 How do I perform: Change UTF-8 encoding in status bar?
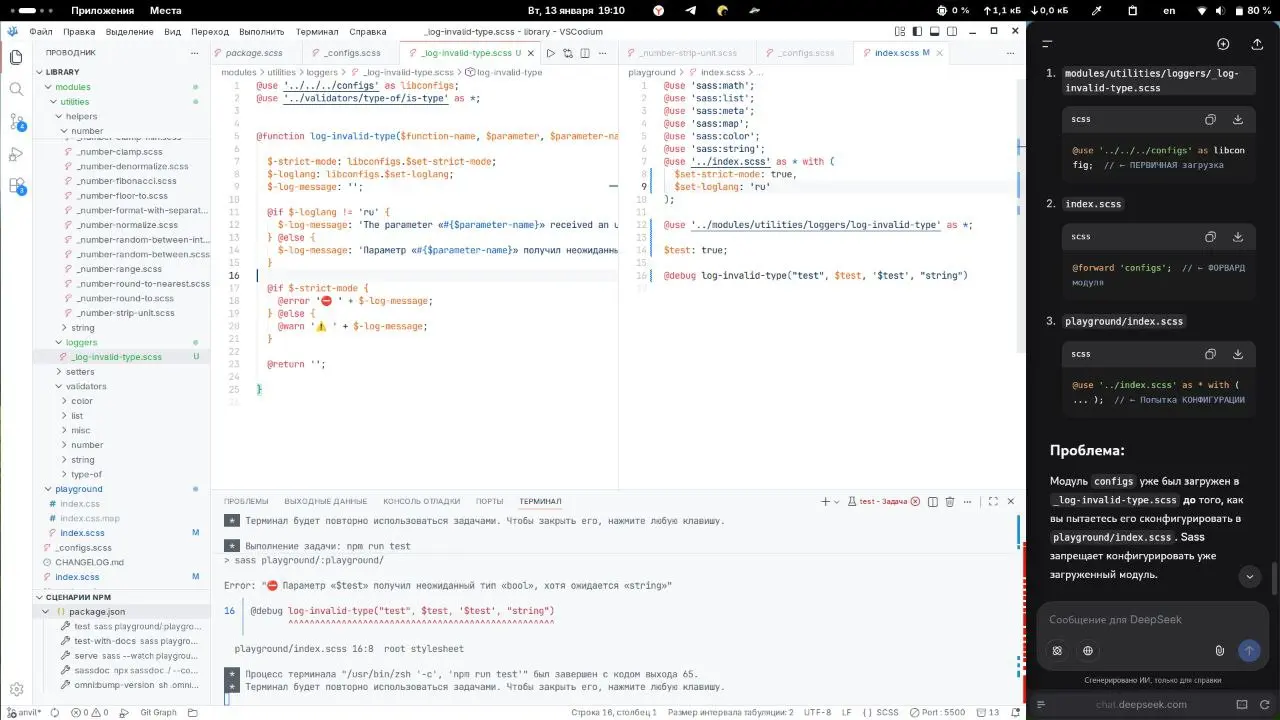click(817, 712)
